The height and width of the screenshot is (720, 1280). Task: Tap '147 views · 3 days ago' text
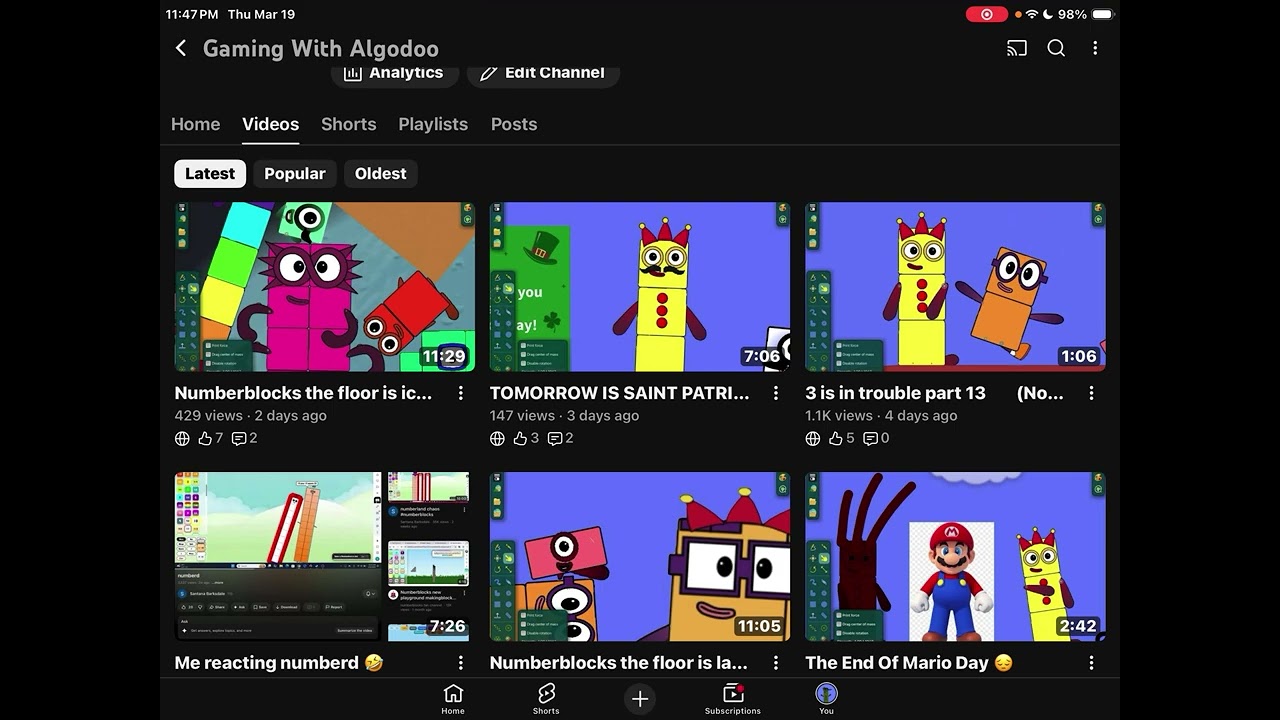coord(565,416)
